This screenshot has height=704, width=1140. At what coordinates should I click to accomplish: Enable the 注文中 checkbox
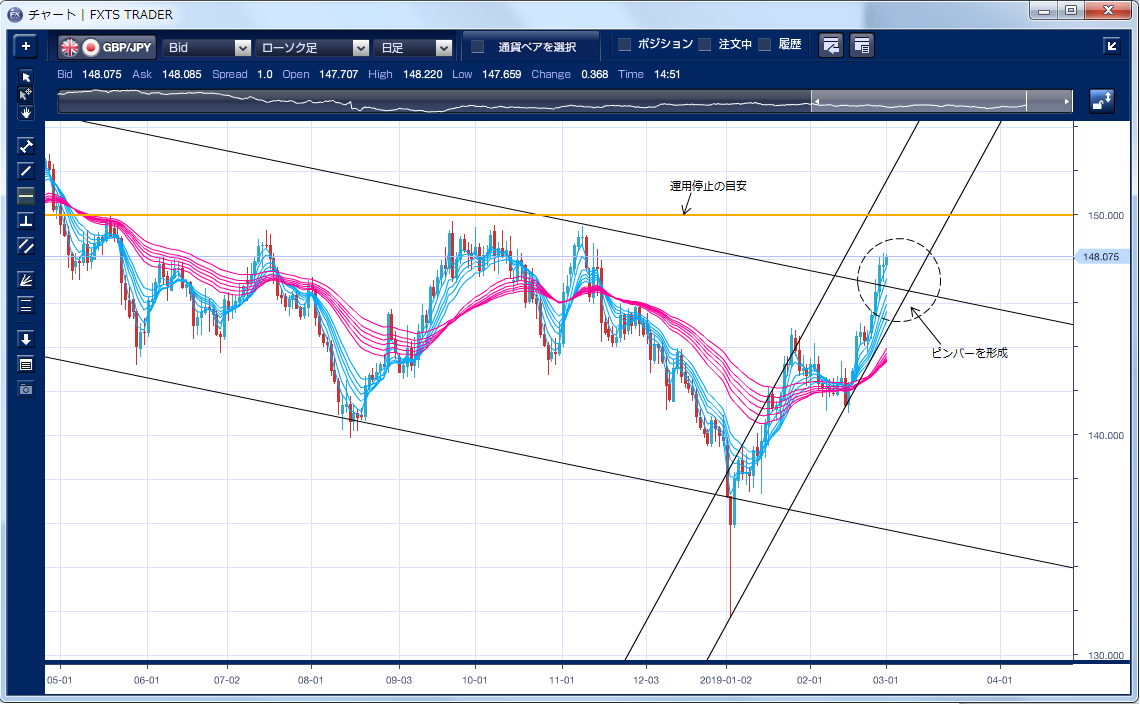(705, 44)
